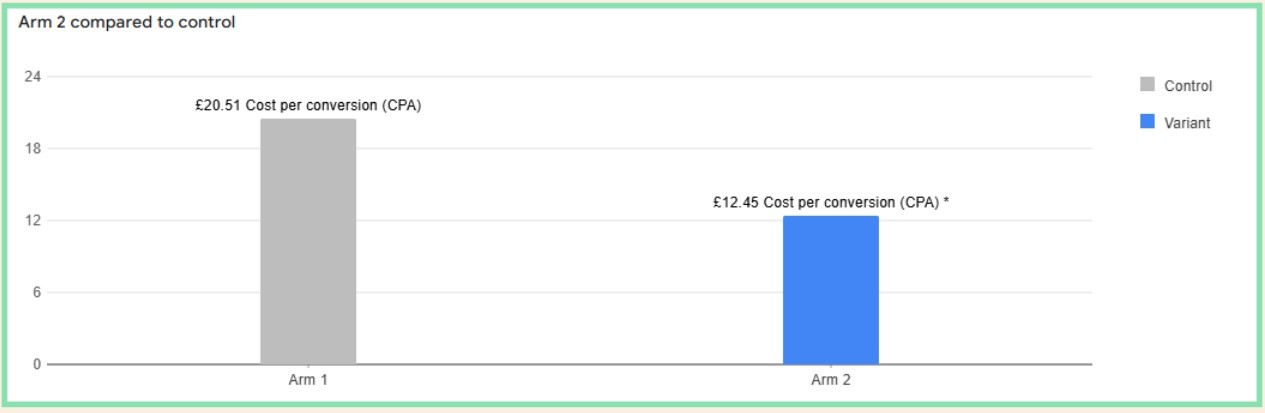Screen dimensions: 1265x413
Task: Click the blue Arm 2 bar
Action: pyautogui.click(x=830, y=290)
